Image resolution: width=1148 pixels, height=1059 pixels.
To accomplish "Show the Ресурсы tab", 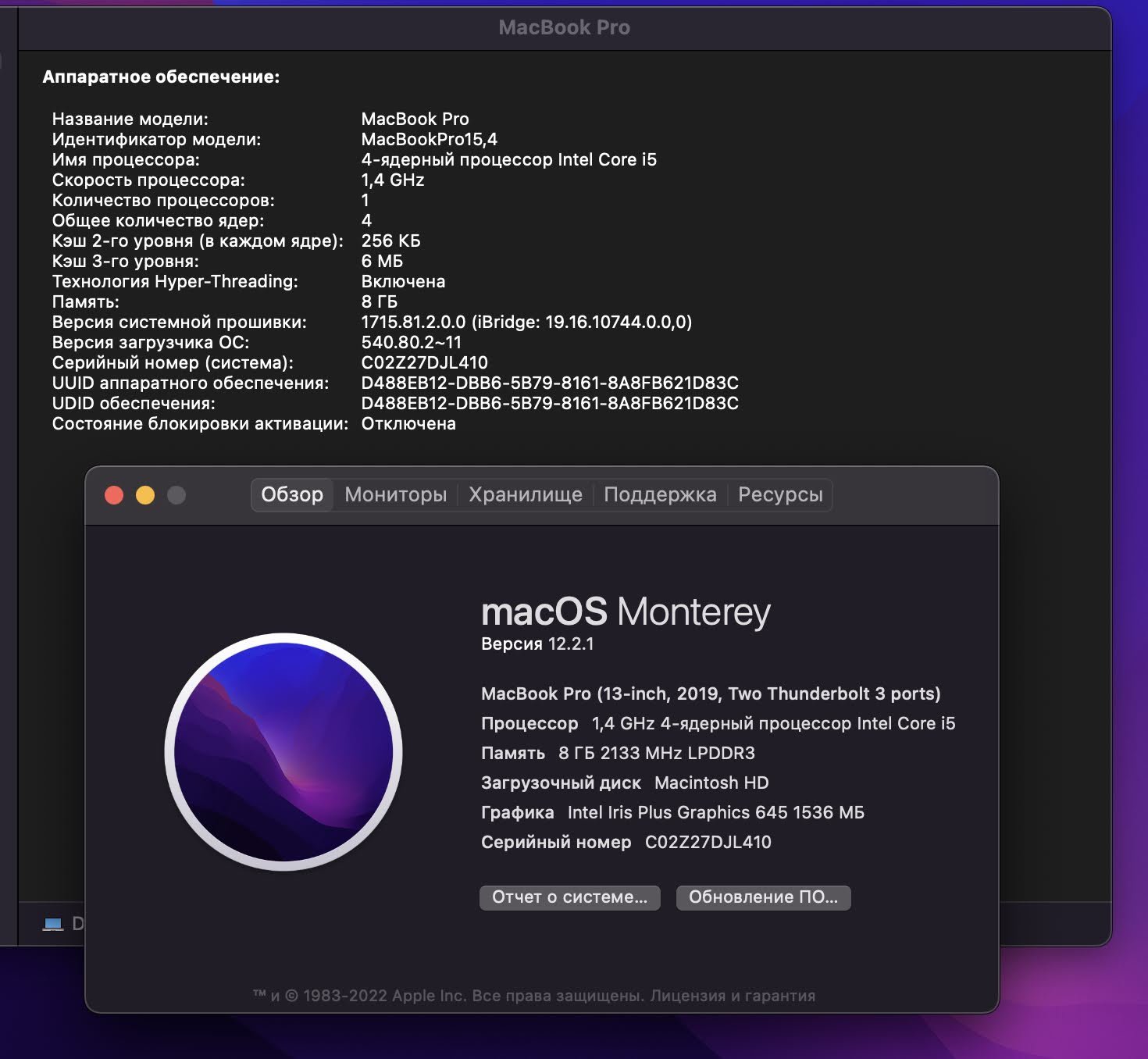I will tap(780, 495).
